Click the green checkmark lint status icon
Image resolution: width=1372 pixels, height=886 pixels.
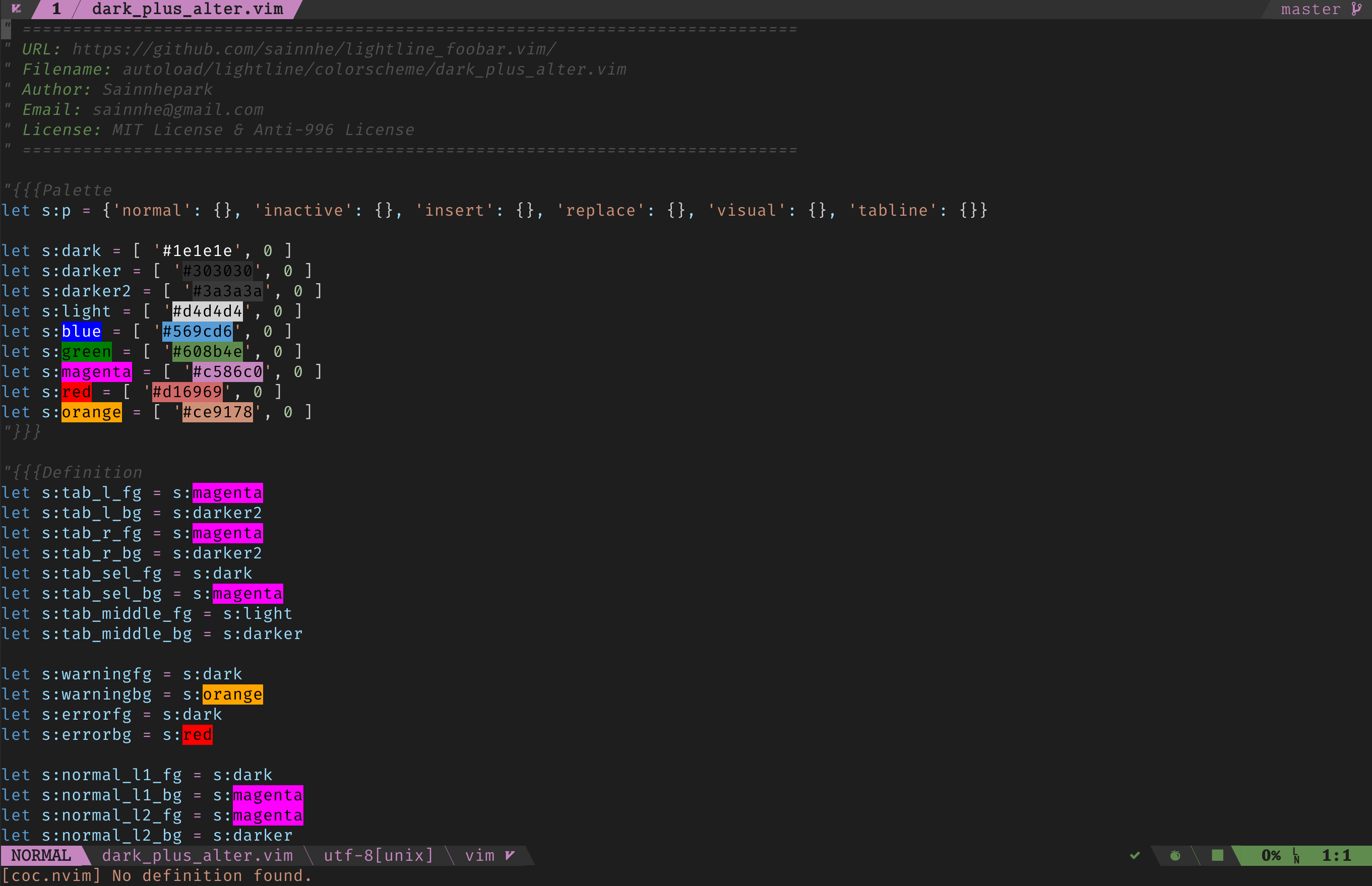[1135, 855]
